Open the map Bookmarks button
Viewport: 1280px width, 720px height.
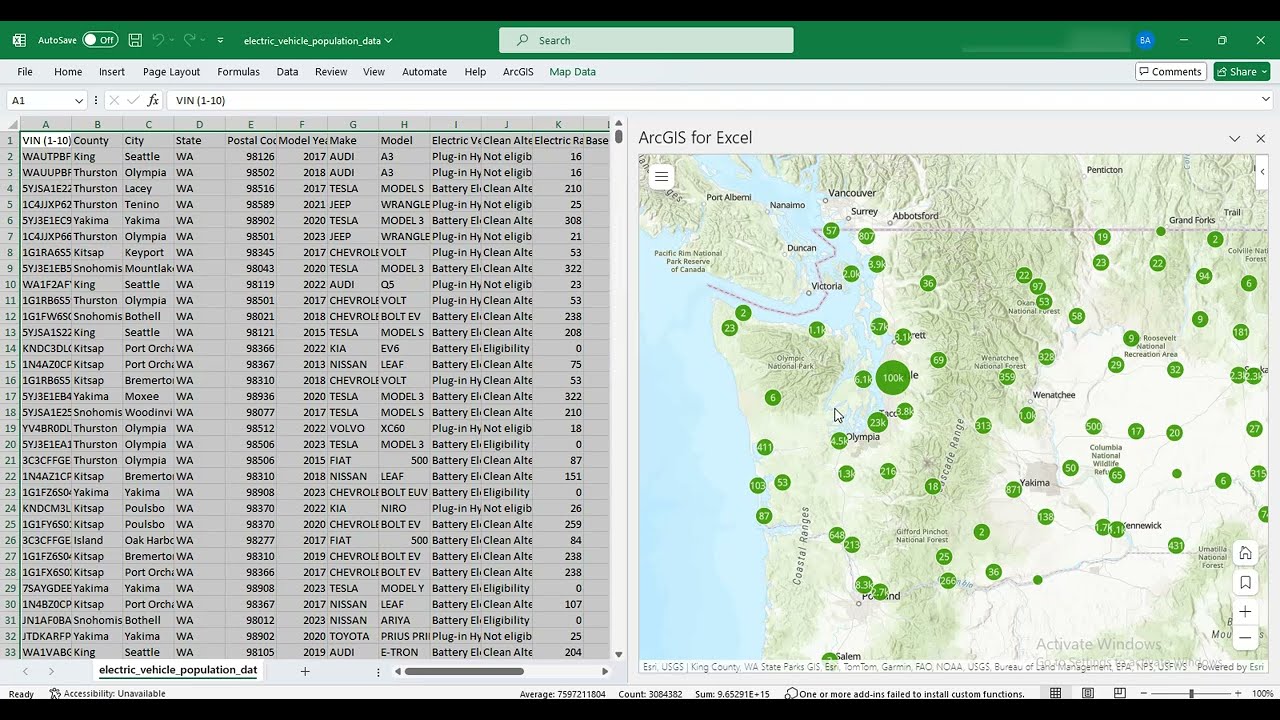pos(1245,582)
